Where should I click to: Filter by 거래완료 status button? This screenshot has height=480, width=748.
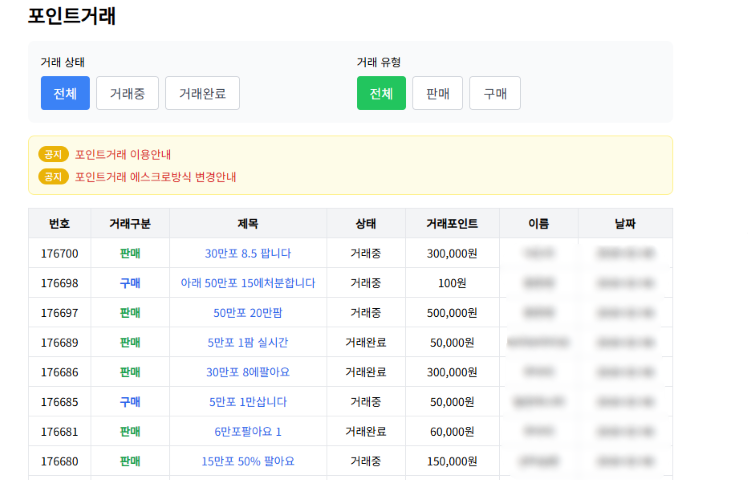tap(202, 93)
